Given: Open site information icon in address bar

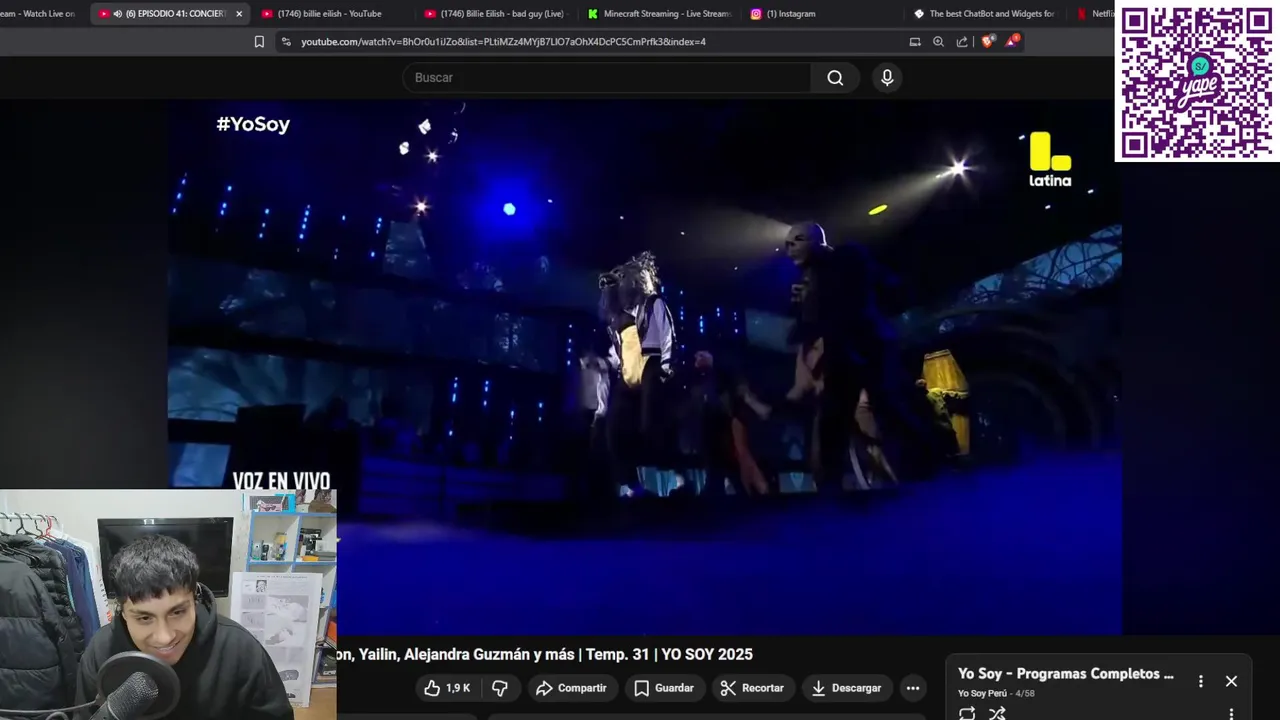Looking at the screenshot, I should (286, 42).
